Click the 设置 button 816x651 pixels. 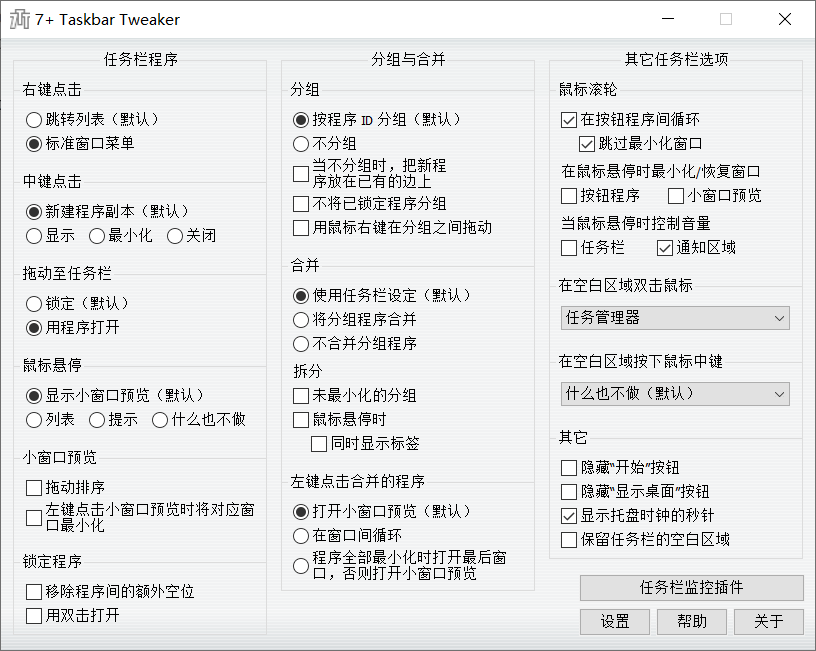tap(615, 622)
